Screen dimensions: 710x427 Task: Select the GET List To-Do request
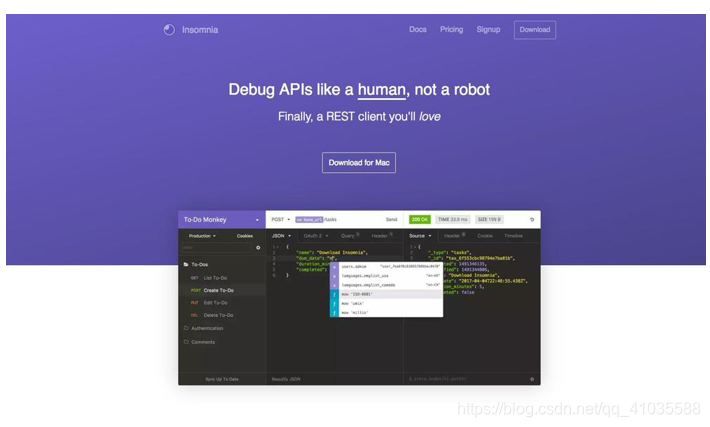click(x=221, y=278)
